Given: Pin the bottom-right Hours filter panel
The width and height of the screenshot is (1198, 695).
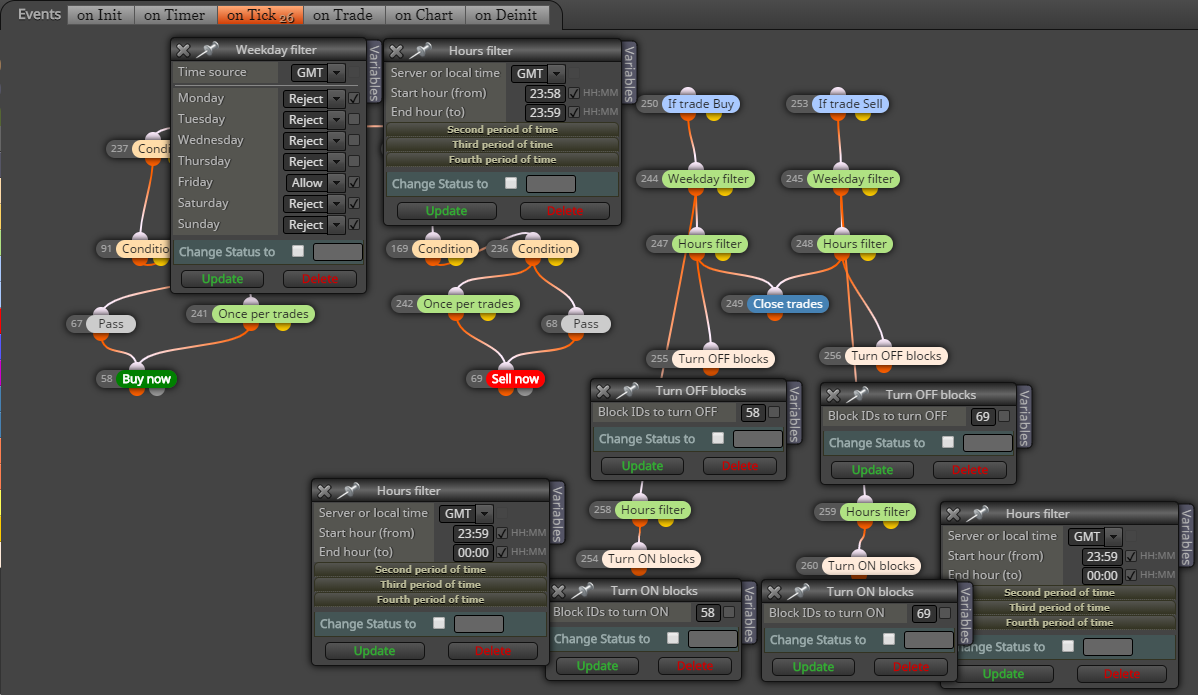Looking at the screenshot, I should [x=977, y=513].
